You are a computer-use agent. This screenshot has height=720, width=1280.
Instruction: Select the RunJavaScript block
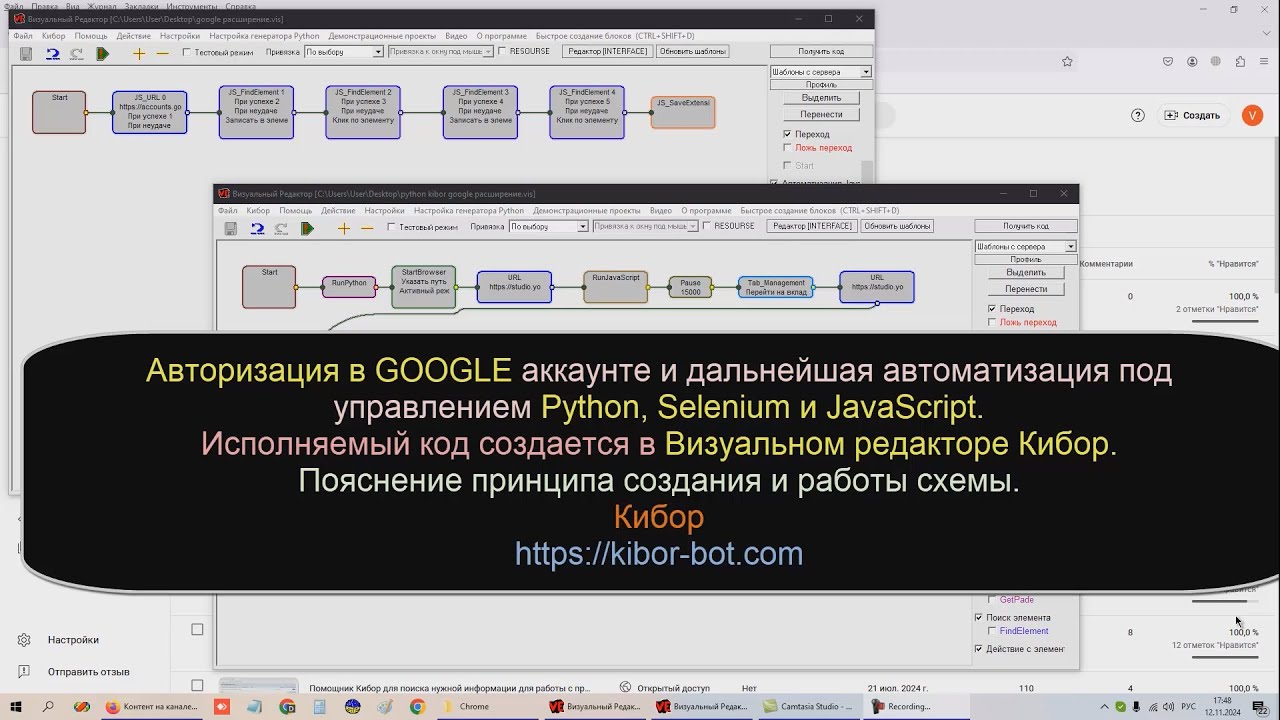pos(616,287)
